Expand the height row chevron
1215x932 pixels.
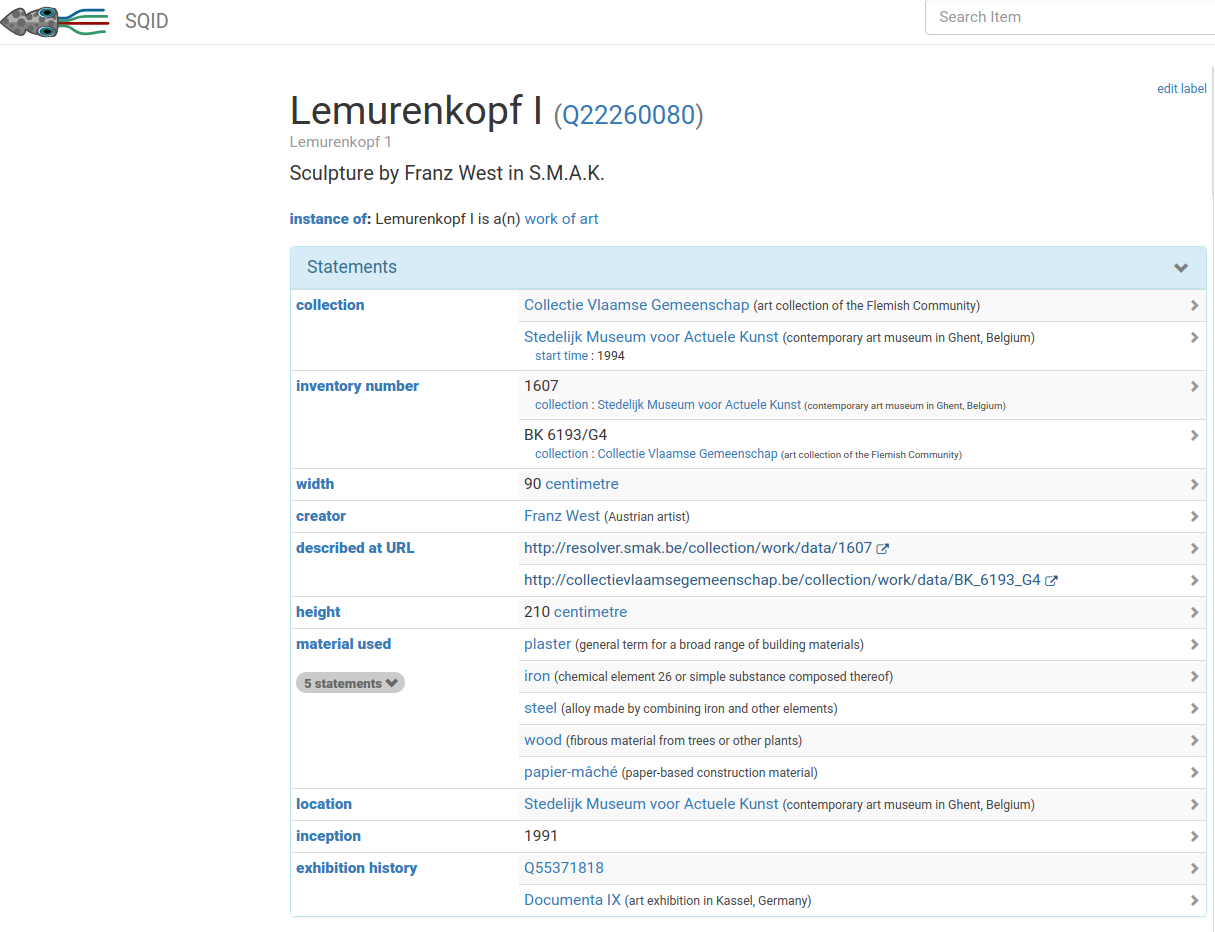(1194, 612)
